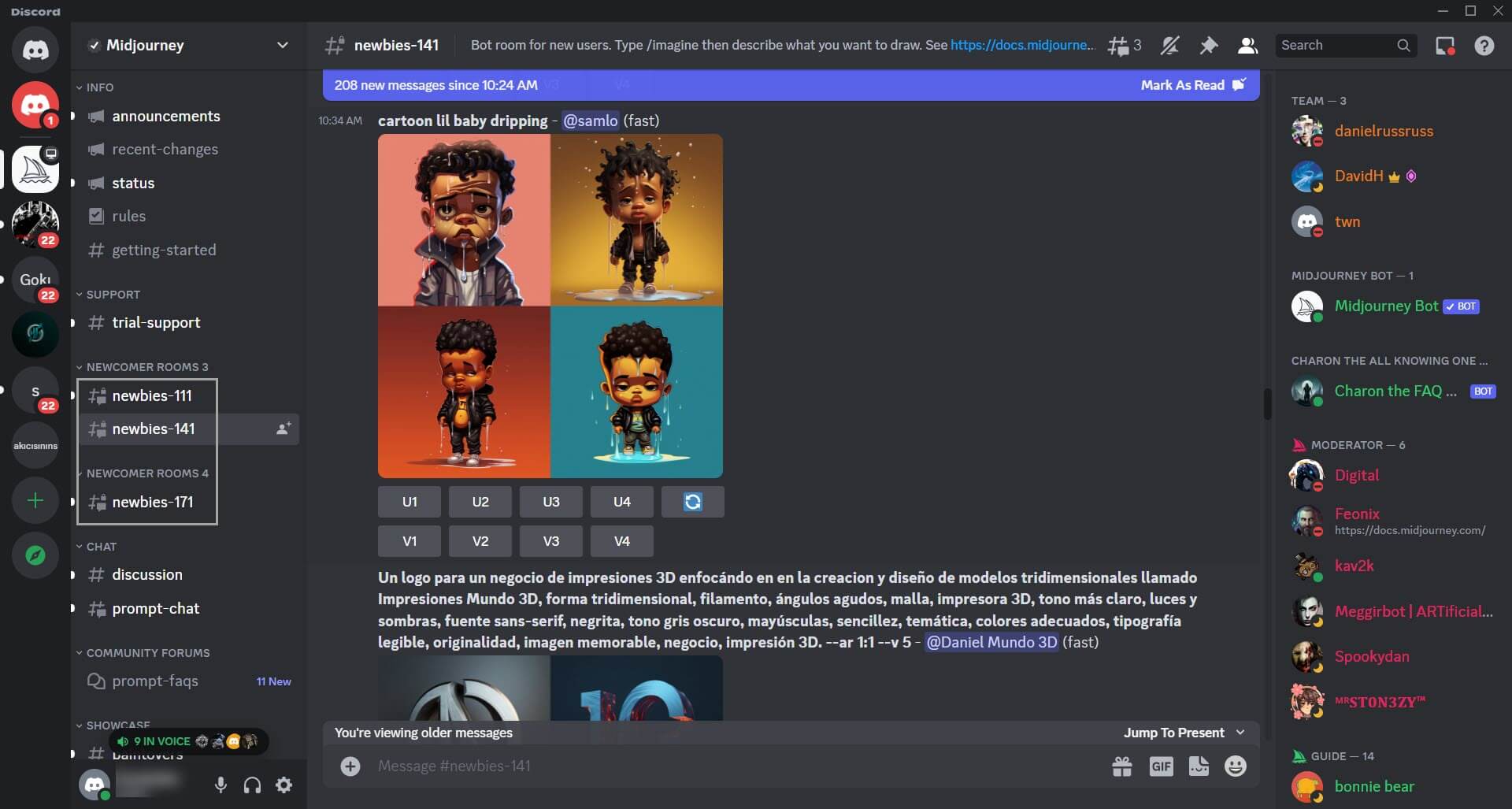This screenshot has width=1512, height=809.
Task: Open the emoji picker icon
Action: point(1234,765)
